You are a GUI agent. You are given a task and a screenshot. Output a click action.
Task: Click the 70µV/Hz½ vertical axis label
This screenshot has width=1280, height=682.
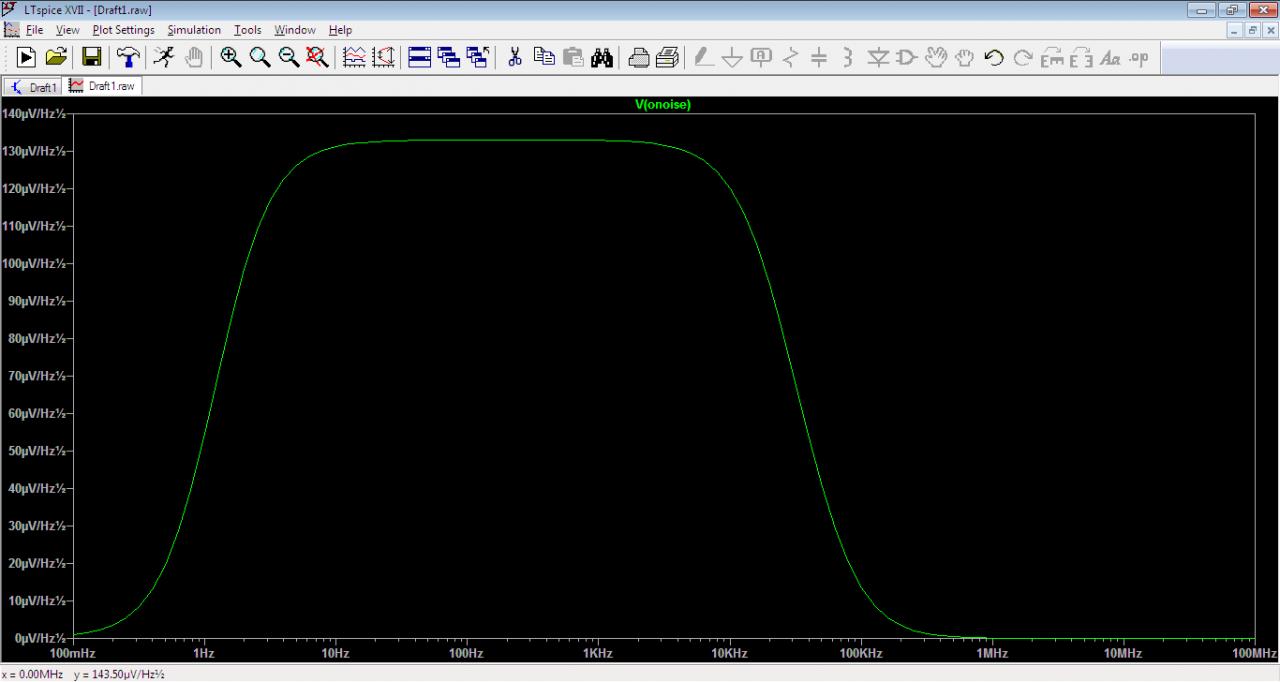[x=36, y=376]
